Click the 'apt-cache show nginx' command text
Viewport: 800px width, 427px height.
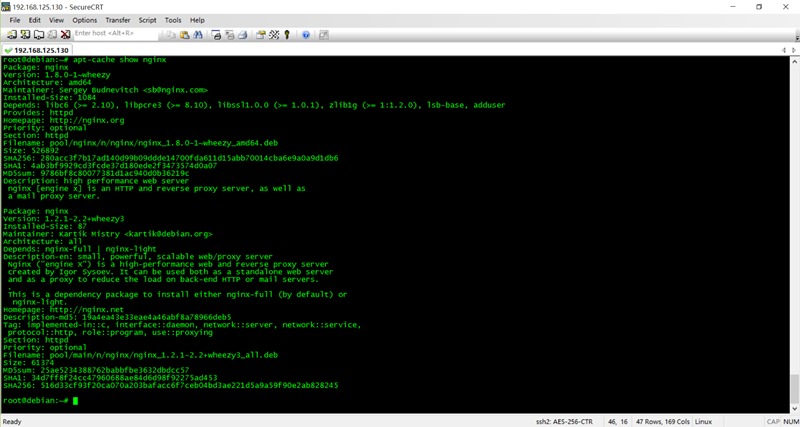119,60
